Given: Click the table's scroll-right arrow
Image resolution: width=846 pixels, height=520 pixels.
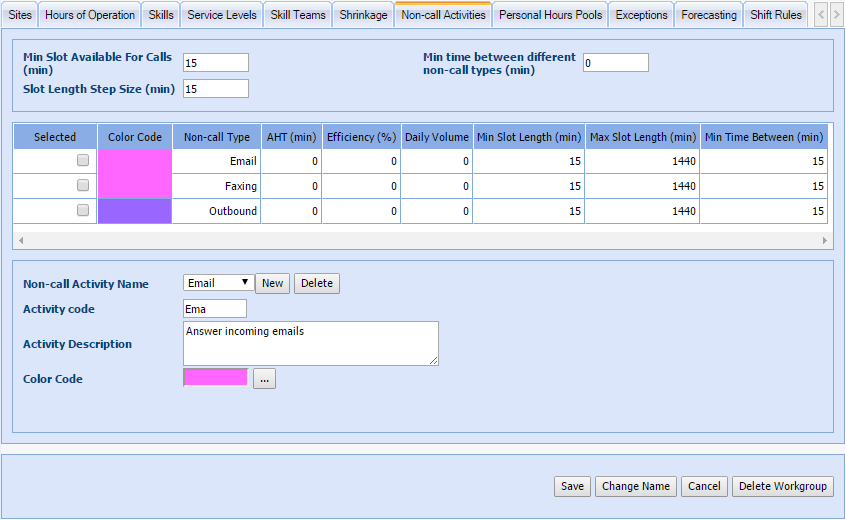Looking at the screenshot, I should (825, 241).
